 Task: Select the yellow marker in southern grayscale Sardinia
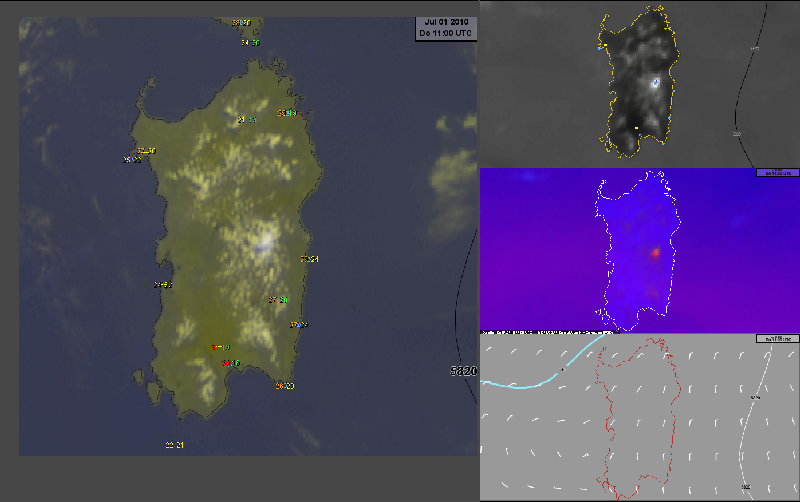click(x=636, y=127)
